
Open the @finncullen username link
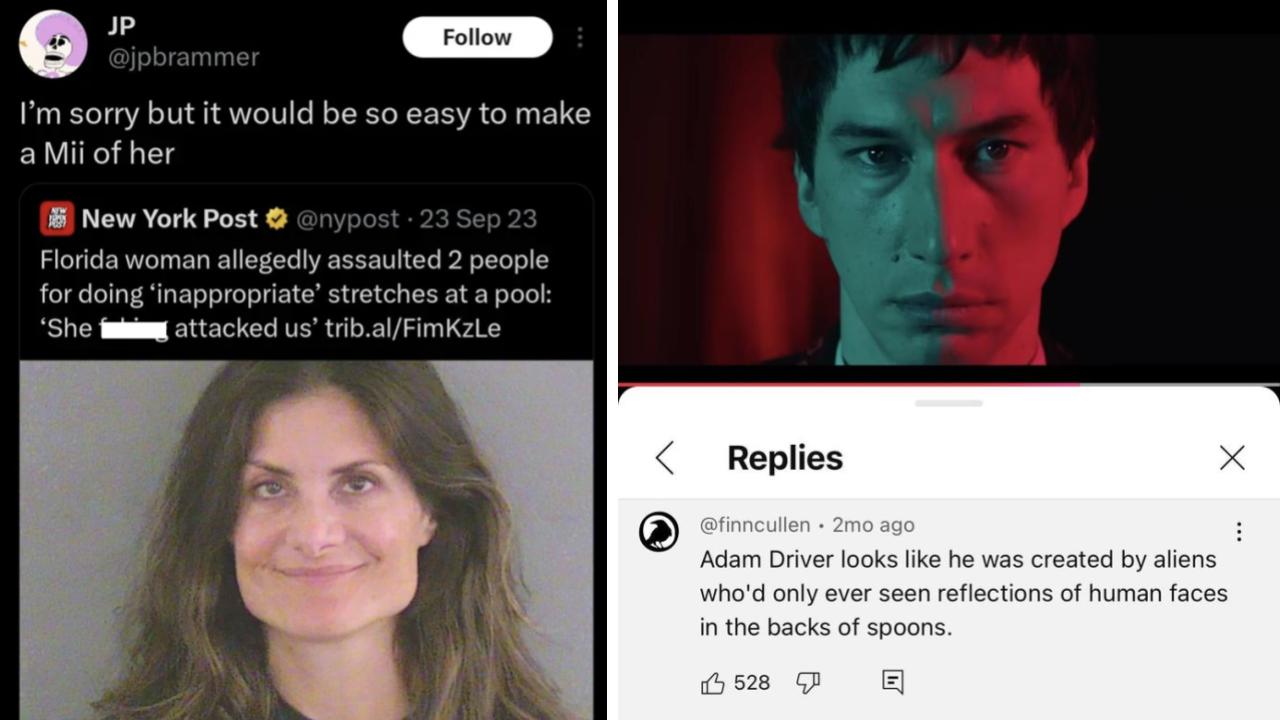click(755, 525)
